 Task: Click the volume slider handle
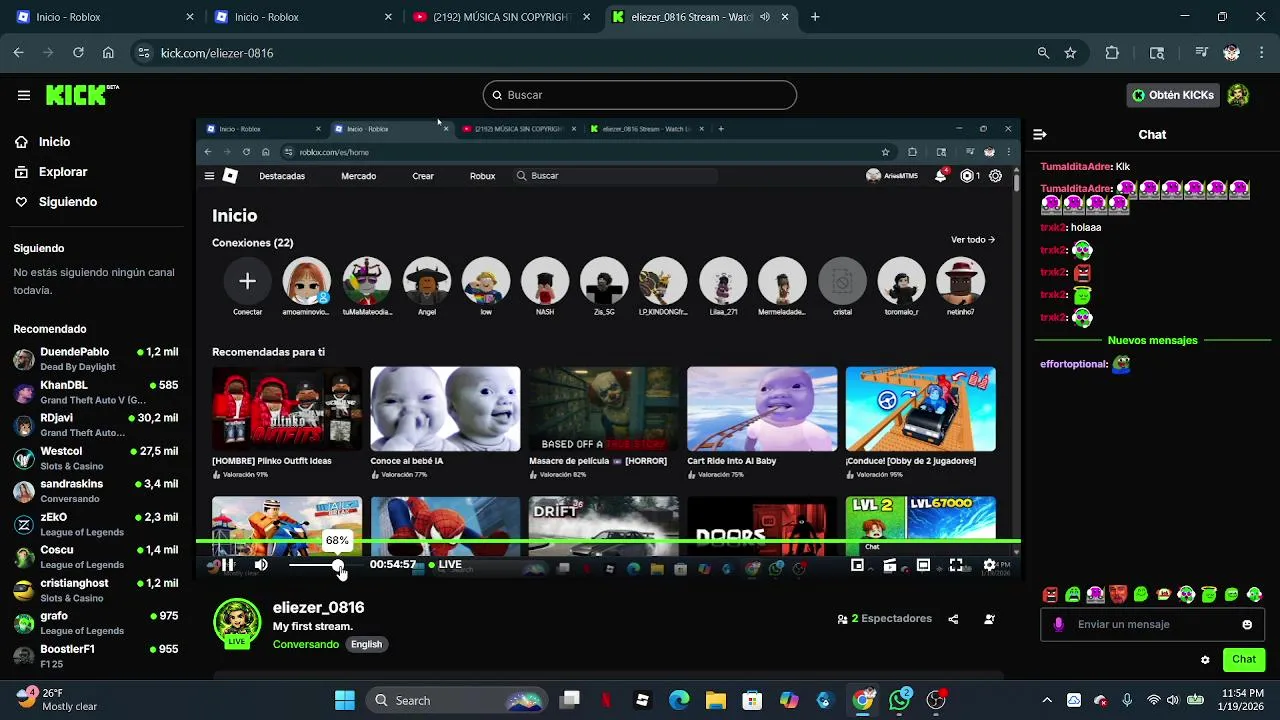pyautogui.click(x=338, y=565)
